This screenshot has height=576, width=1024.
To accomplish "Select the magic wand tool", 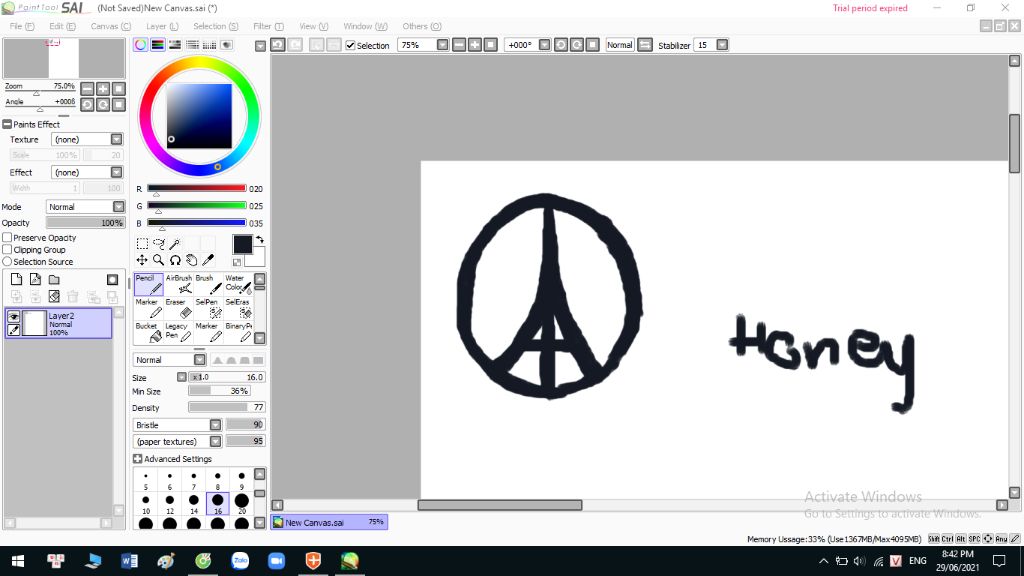I will (x=175, y=244).
